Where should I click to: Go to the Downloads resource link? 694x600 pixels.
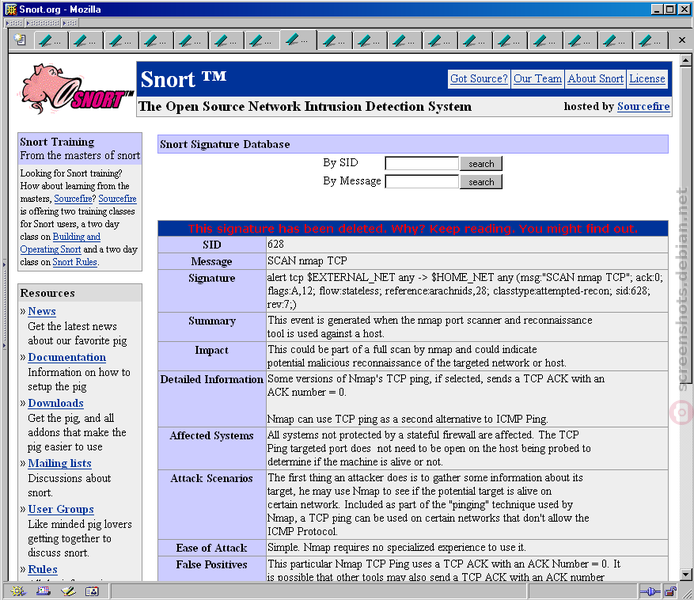coord(56,403)
